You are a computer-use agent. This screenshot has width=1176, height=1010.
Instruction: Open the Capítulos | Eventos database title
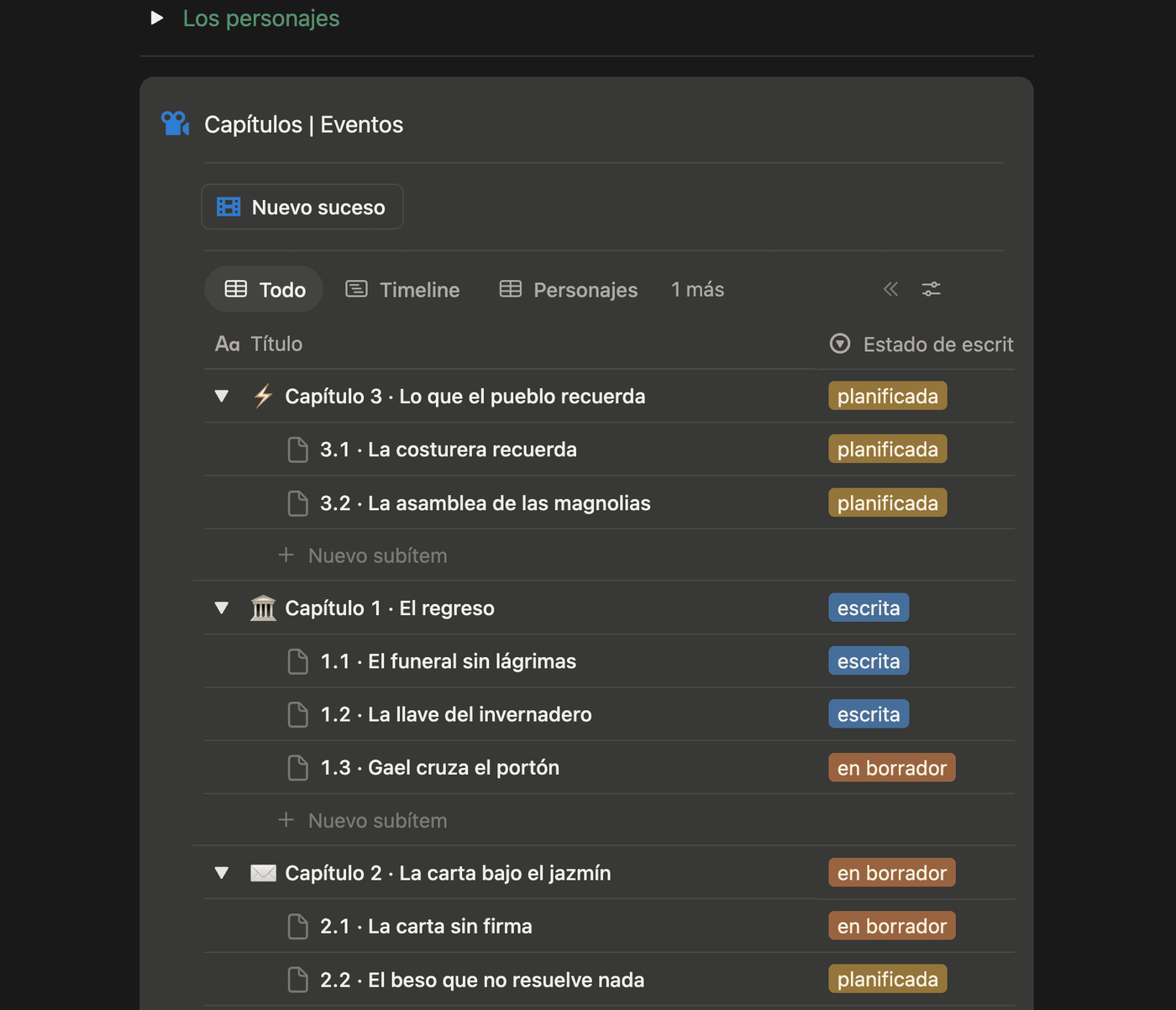tap(304, 124)
